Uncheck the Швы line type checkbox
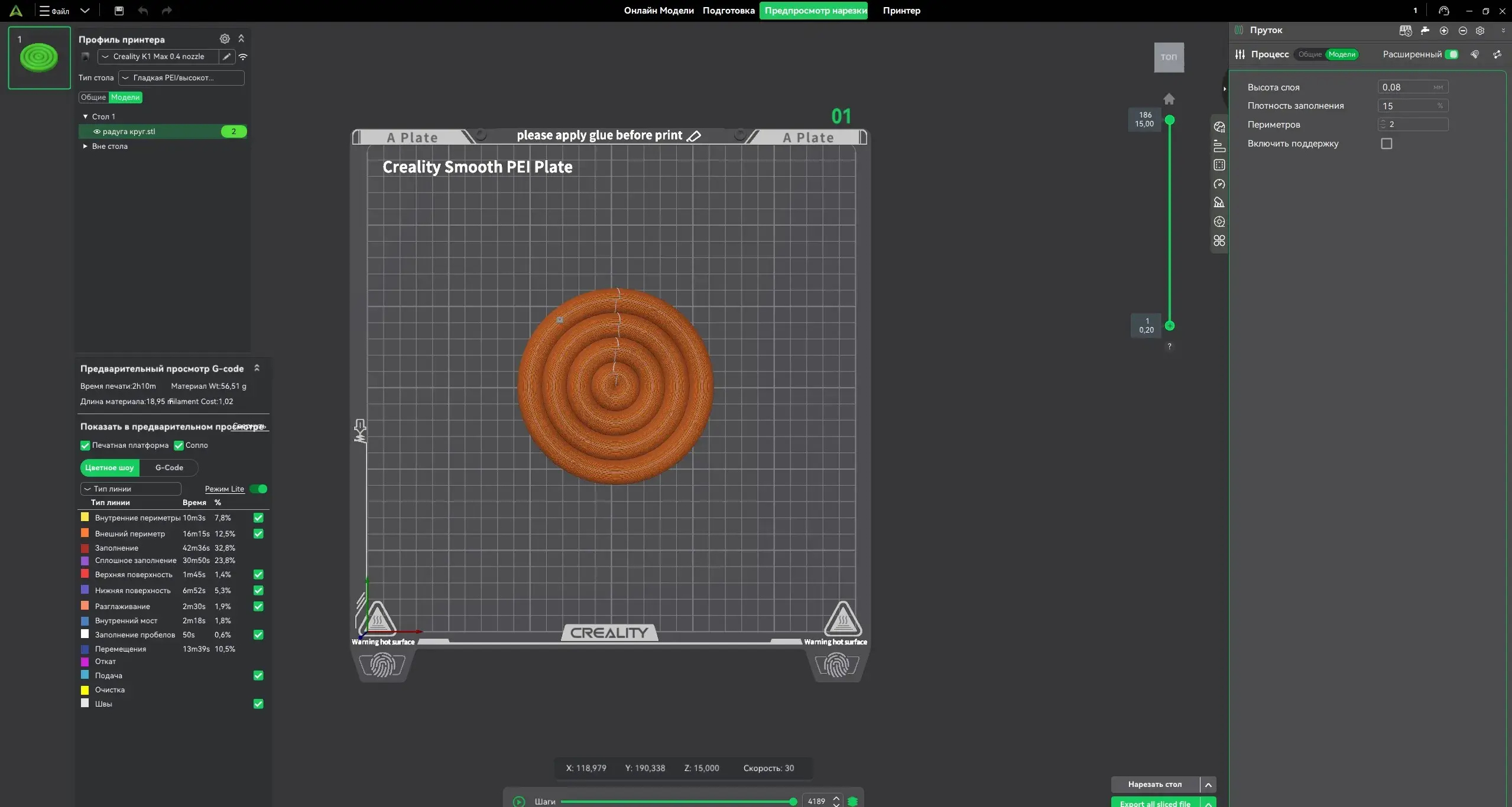This screenshot has height=807, width=1512. coord(258,704)
